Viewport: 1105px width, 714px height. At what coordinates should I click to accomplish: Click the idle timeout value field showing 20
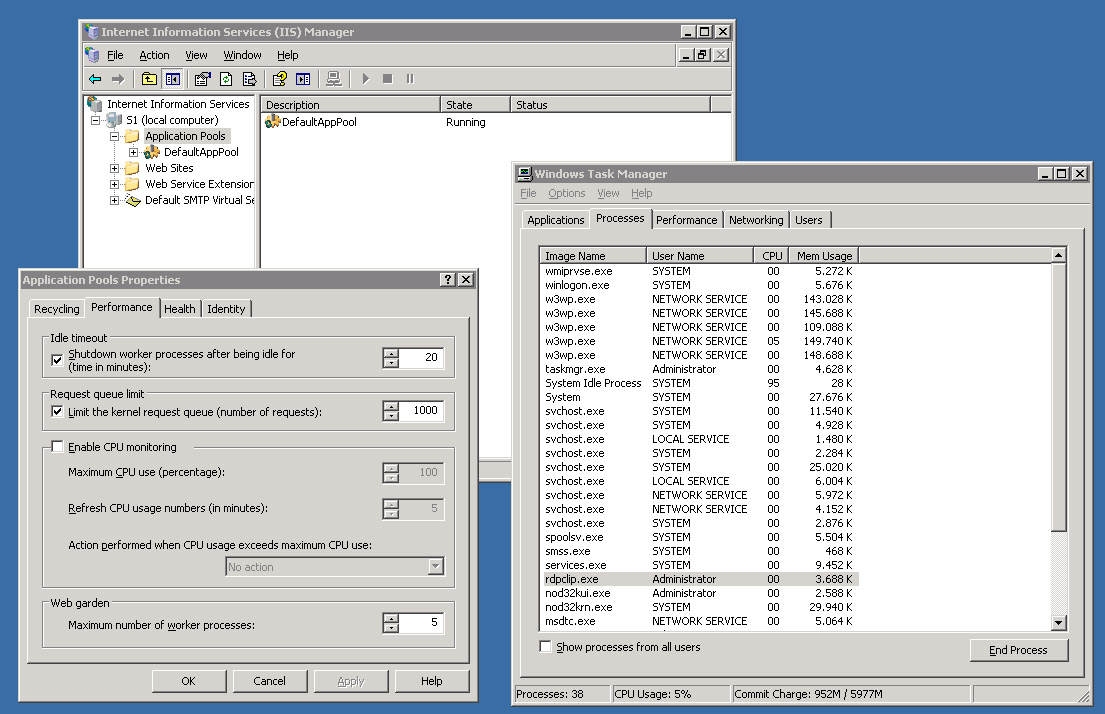(x=421, y=357)
